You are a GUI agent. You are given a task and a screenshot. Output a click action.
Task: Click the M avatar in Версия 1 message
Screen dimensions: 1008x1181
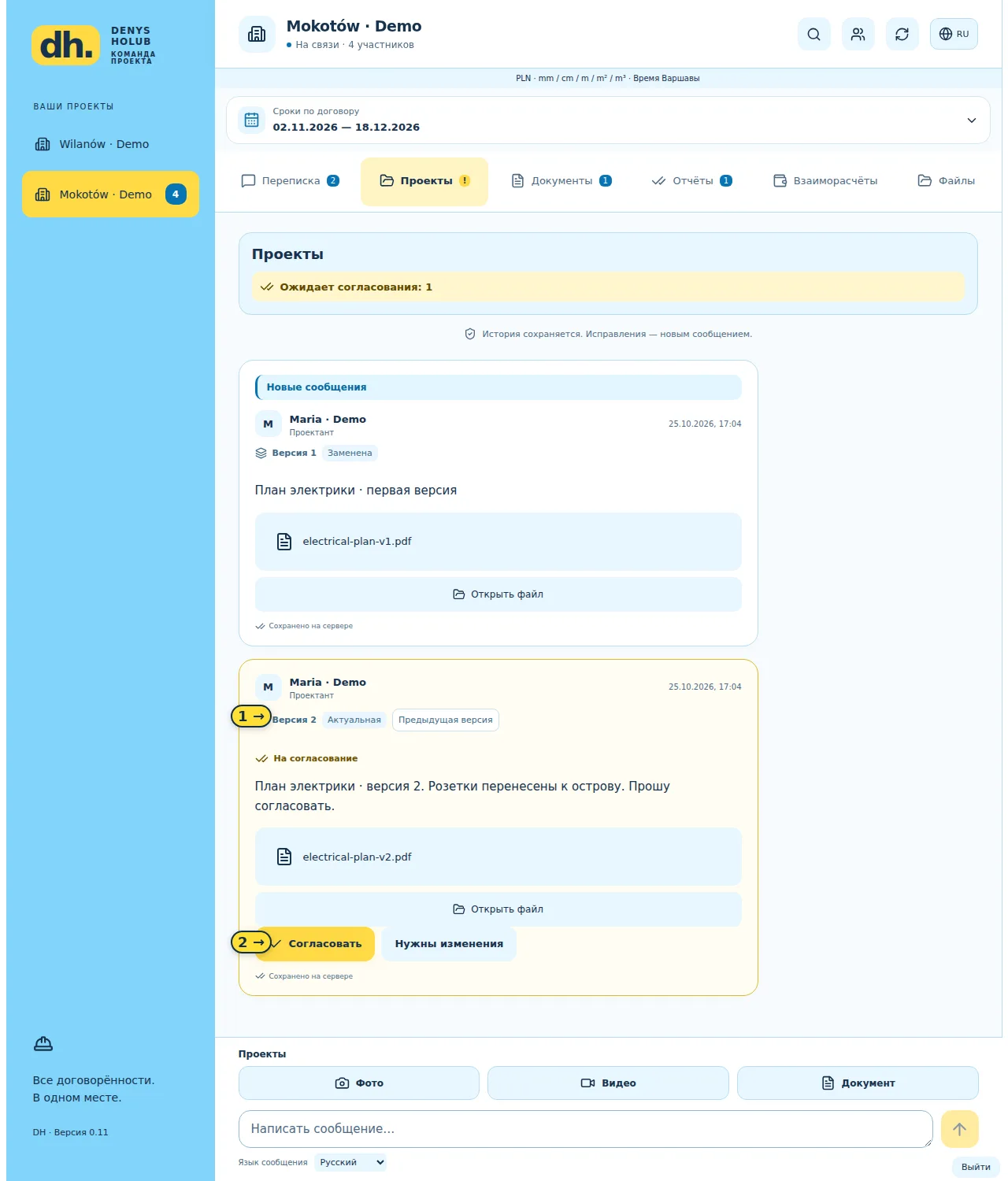[268, 424]
